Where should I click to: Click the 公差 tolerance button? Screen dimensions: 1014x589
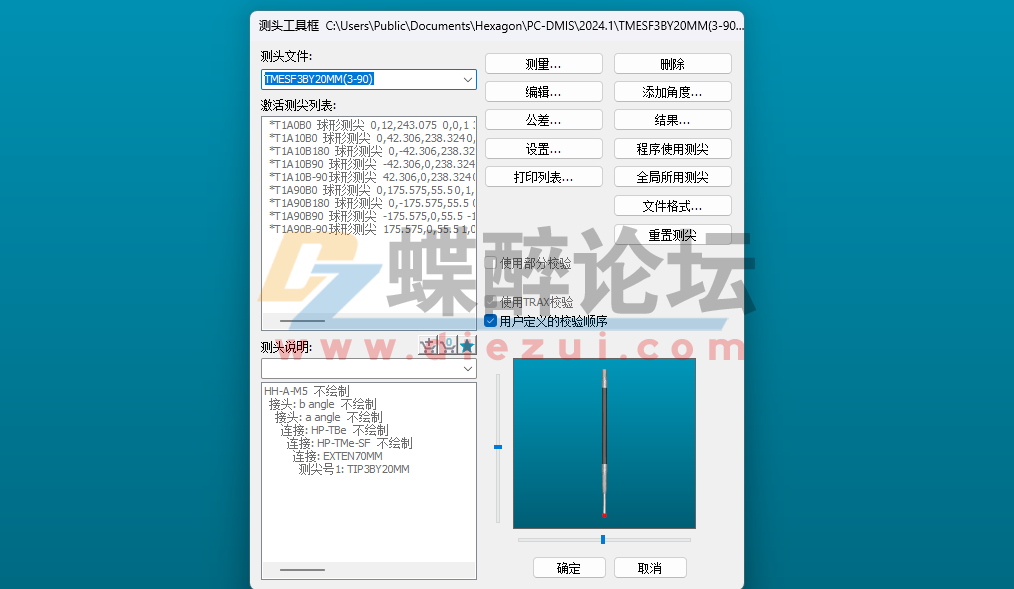(543, 119)
